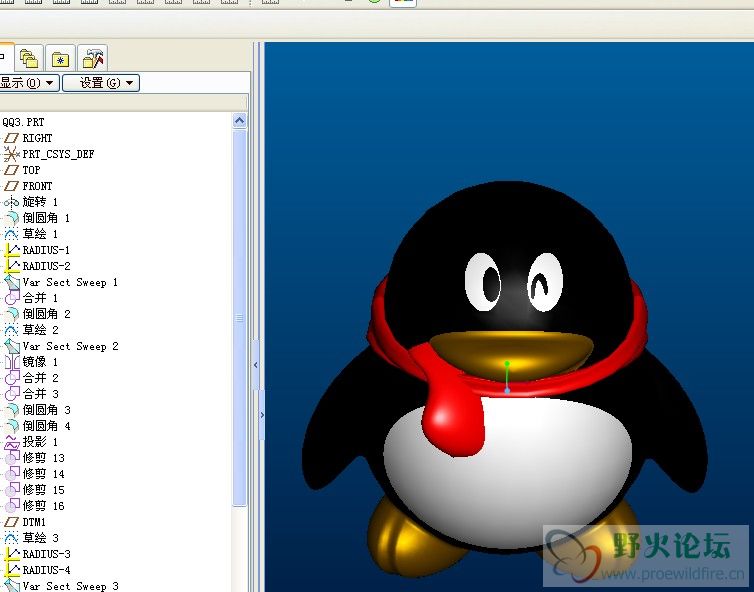Select 修剪 14 feature
Viewport: 754px width, 592px height.
pyautogui.click(x=44, y=474)
